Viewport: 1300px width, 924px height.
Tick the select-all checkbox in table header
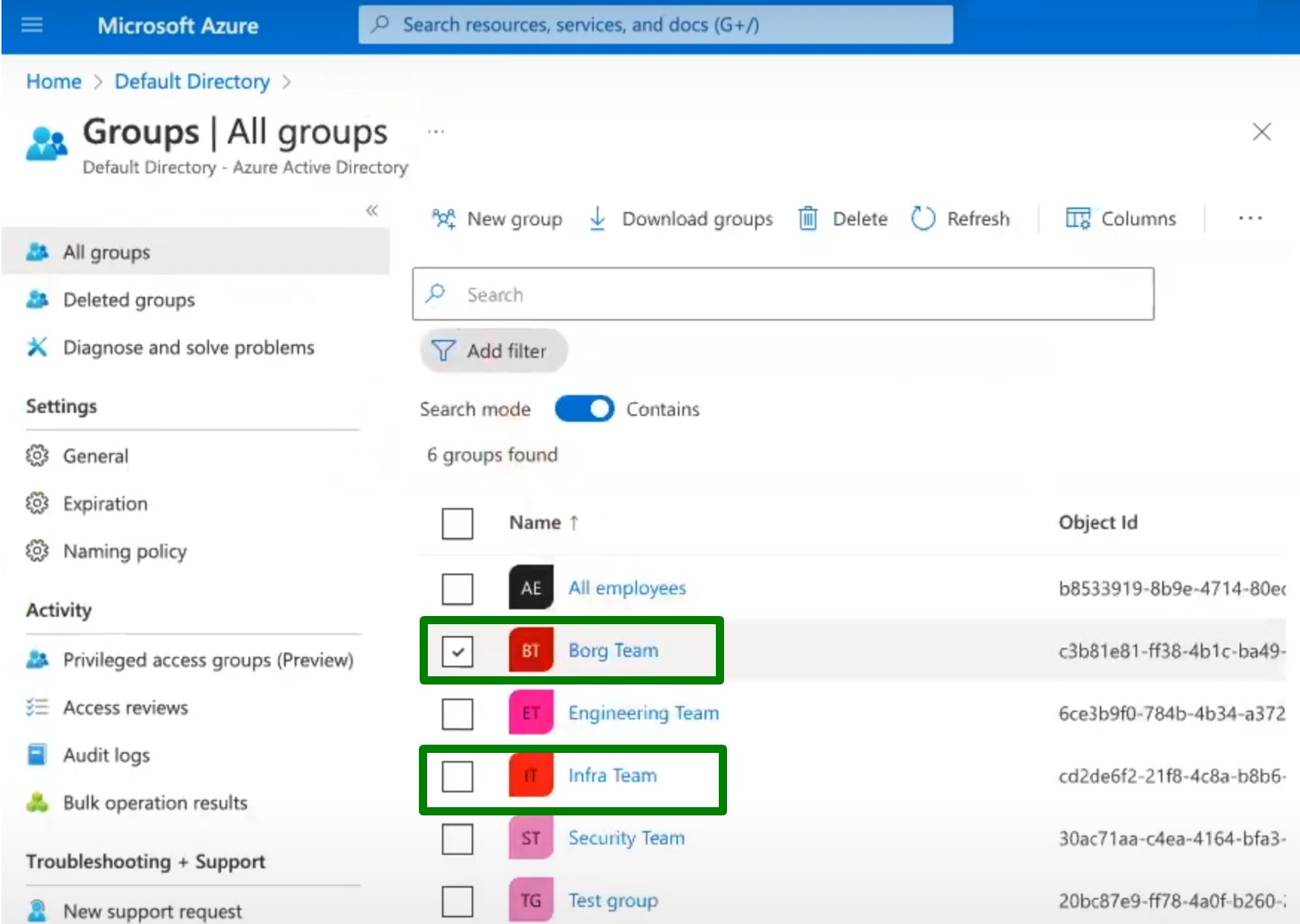457,523
